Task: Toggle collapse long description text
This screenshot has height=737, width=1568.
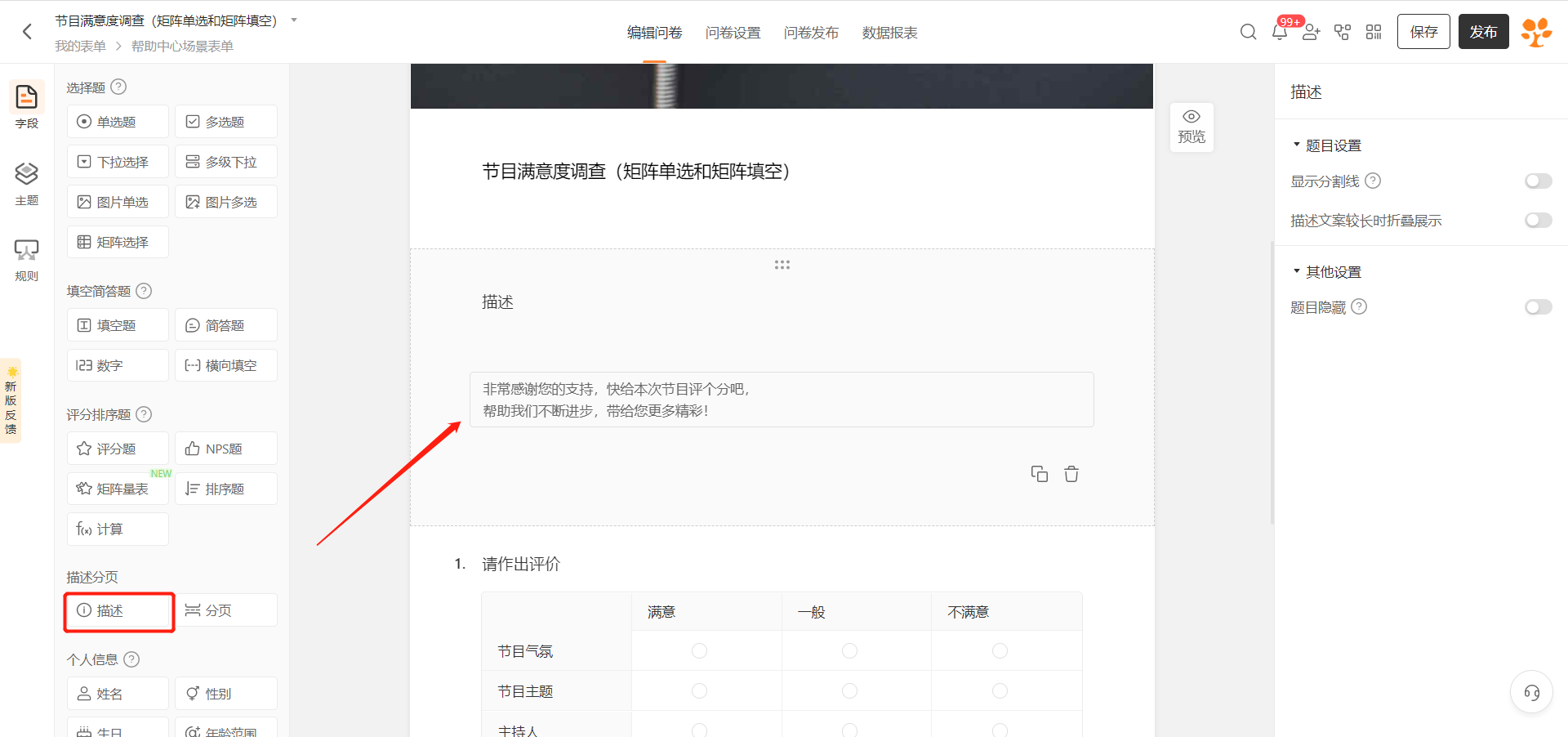Action: [1538, 221]
